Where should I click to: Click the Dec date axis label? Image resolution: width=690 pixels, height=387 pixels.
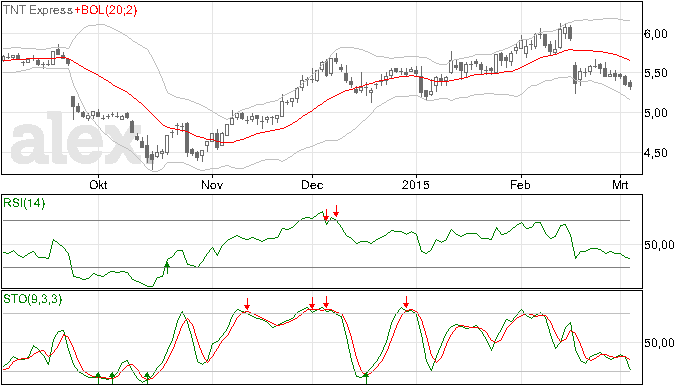click(x=312, y=184)
